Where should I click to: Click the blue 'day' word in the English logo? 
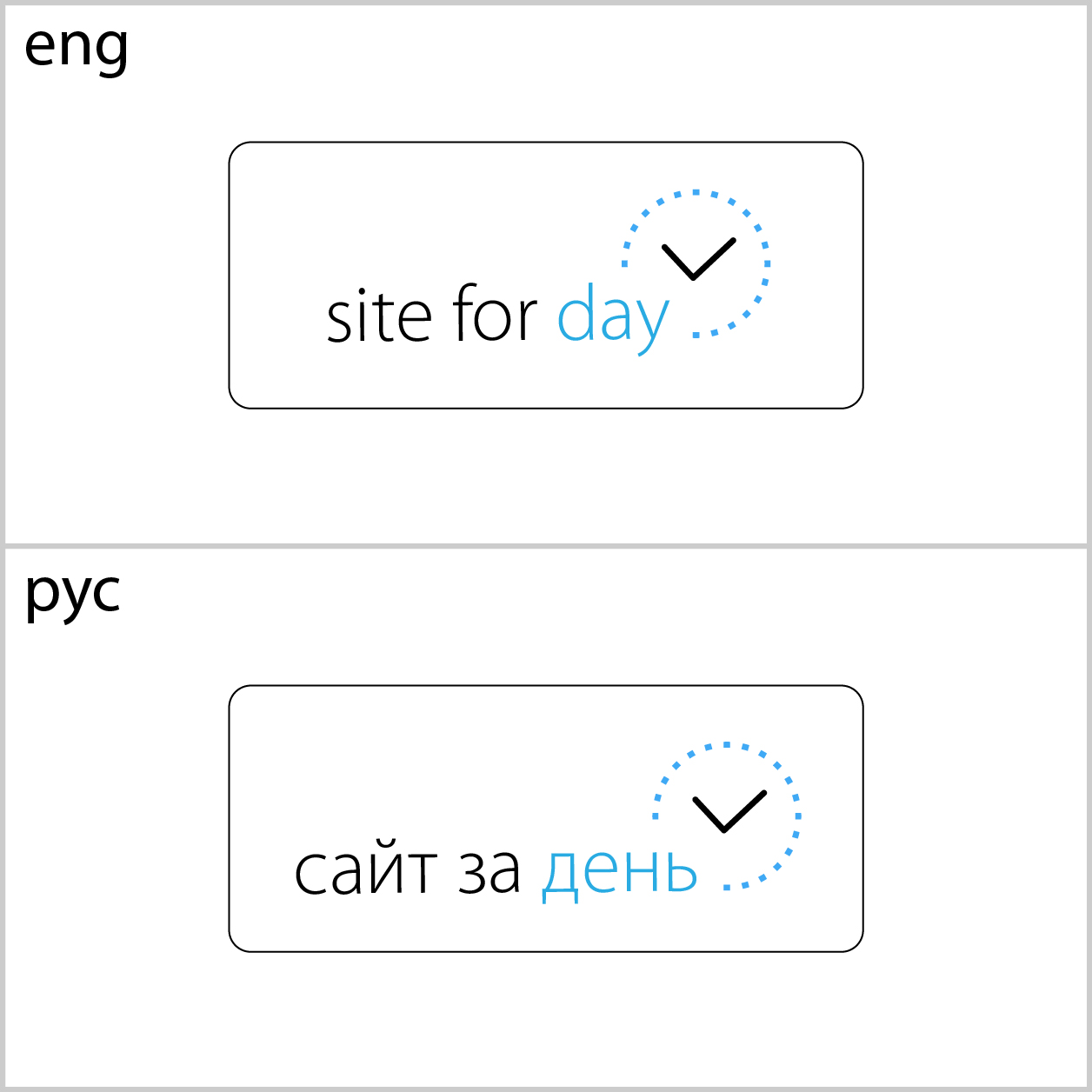tap(613, 317)
